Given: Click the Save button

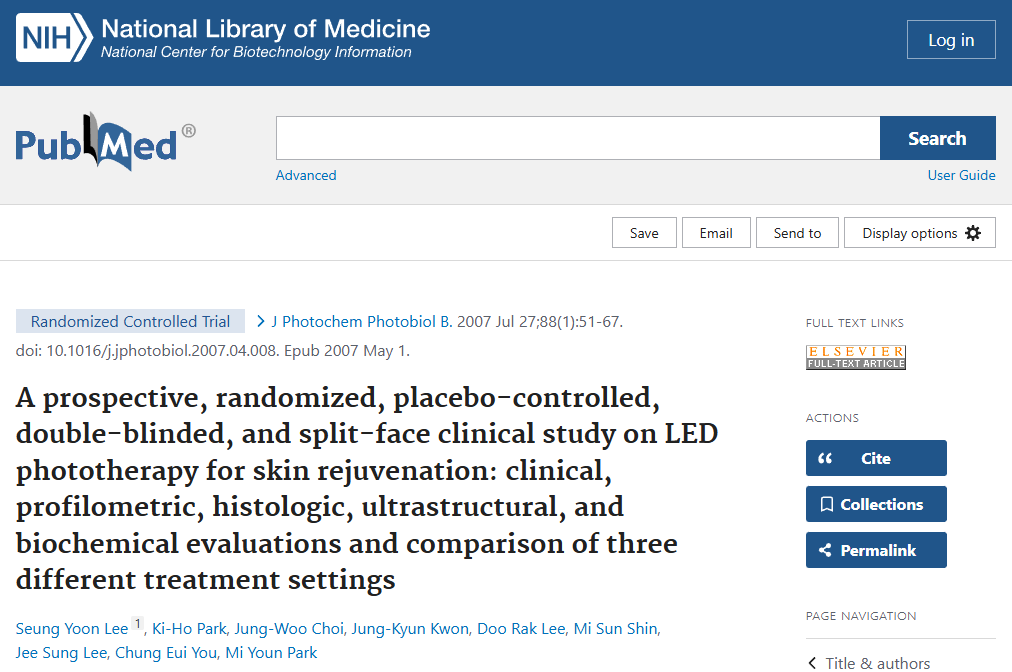Looking at the screenshot, I should [x=644, y=233].
